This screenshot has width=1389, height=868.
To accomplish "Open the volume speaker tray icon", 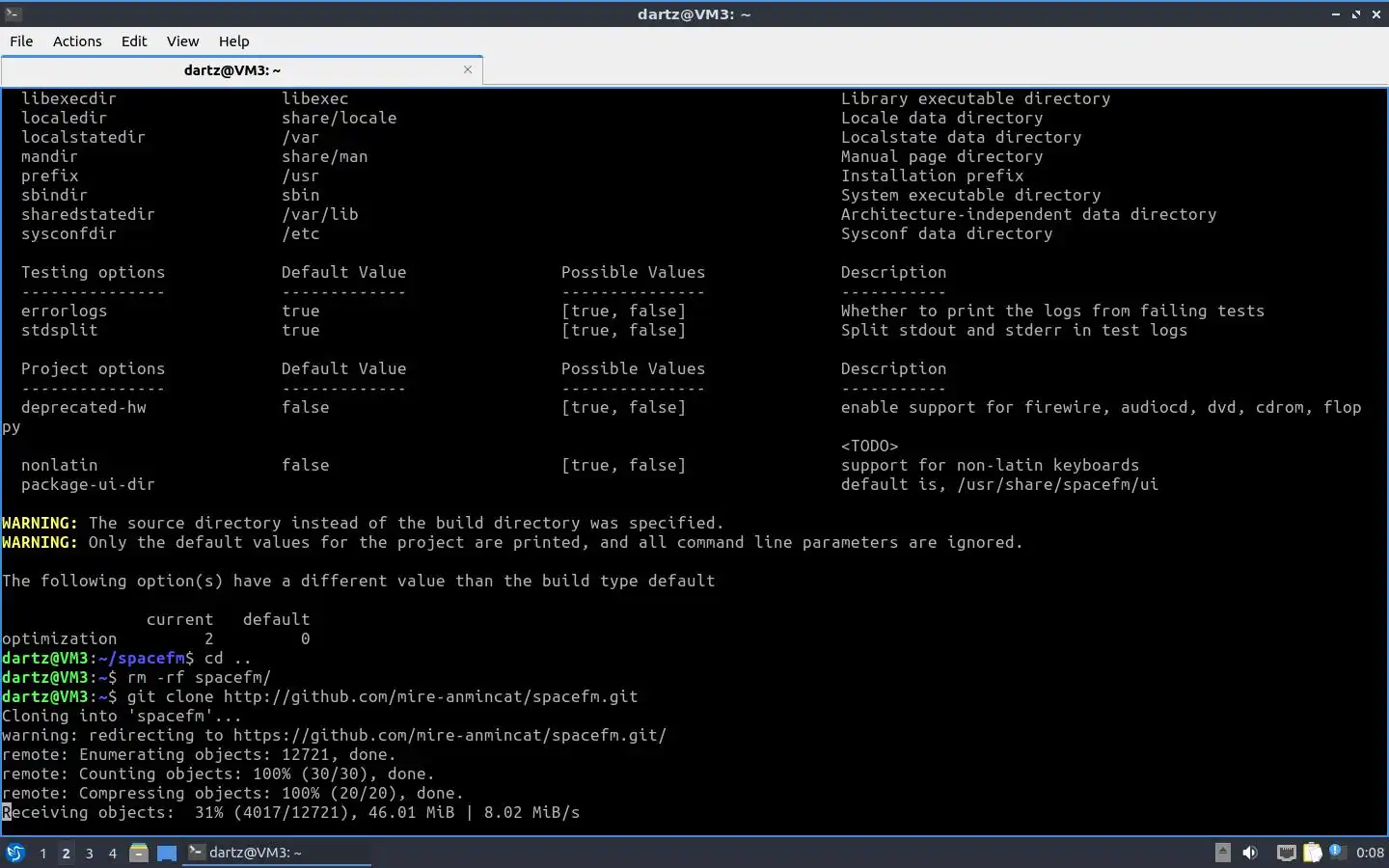I will click(1250, 853).
